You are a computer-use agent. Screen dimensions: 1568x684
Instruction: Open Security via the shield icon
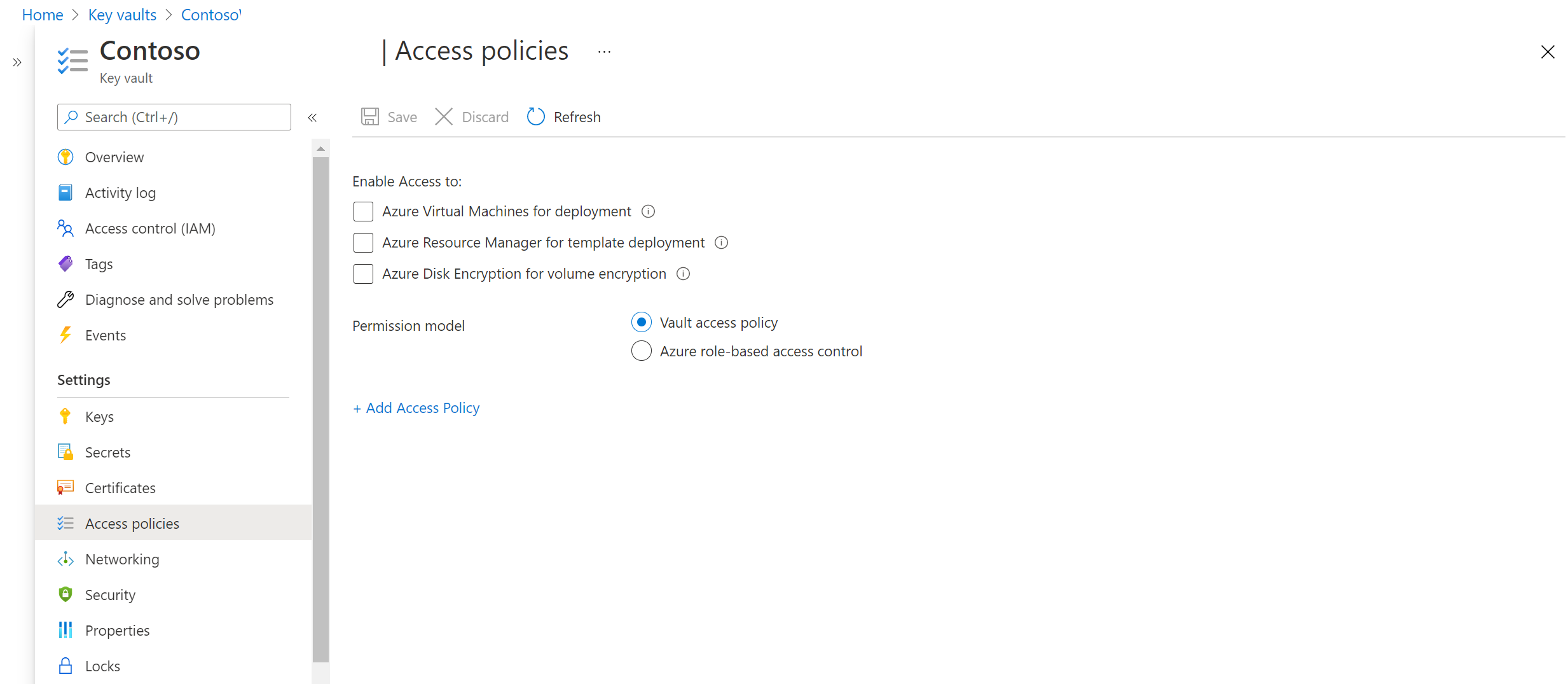[65, 594]
